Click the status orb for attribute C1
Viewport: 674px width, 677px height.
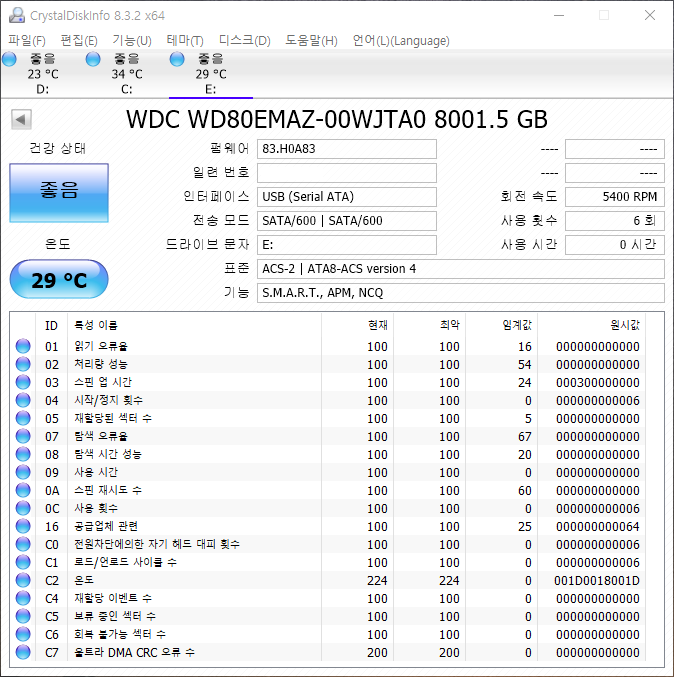pos(23,562)
